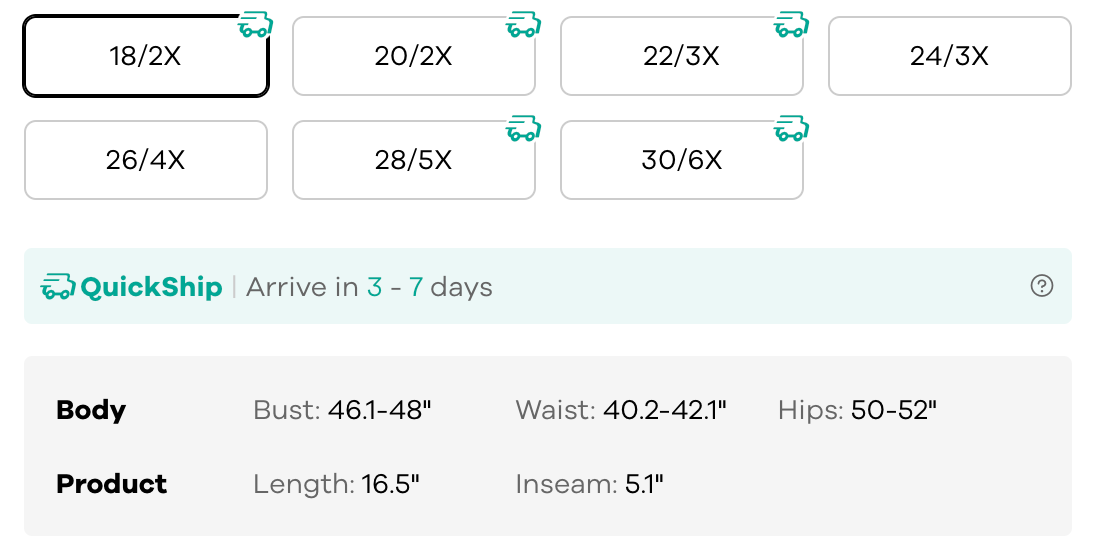Click the green QuickShip label text
1098x552 pixels.
tap(151, 287)
